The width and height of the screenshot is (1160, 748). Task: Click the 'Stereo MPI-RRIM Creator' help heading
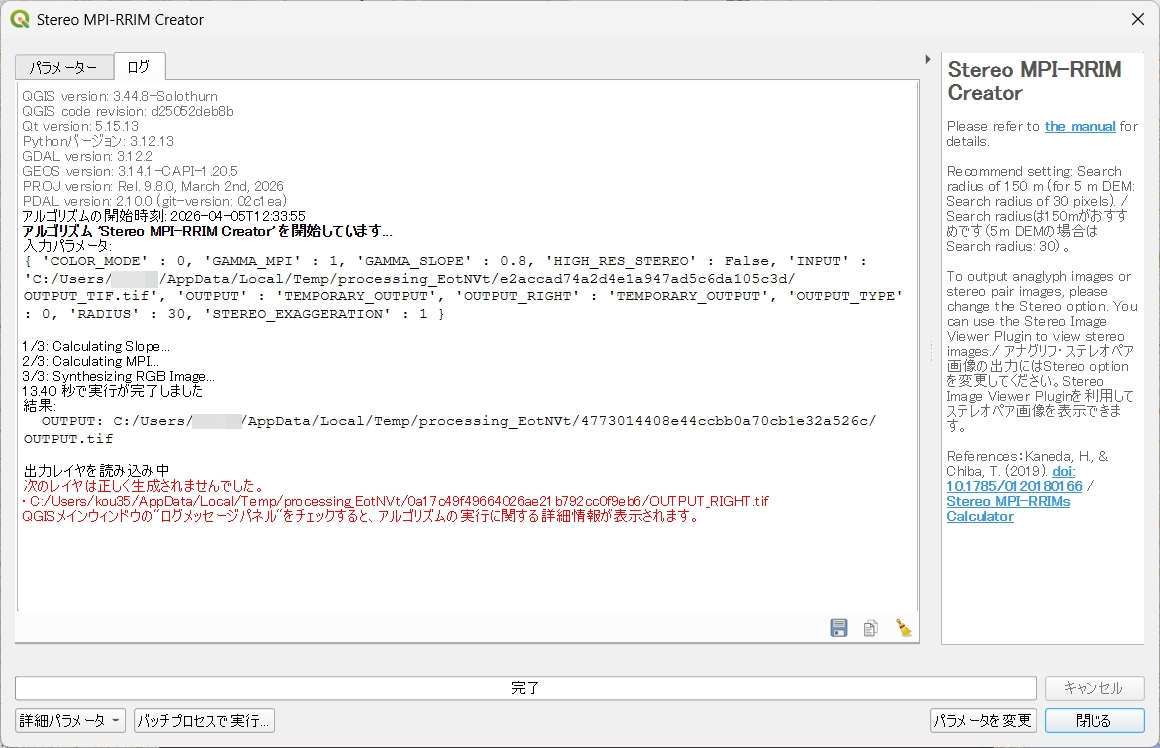pyautogui.click(x=1034, y=81)
